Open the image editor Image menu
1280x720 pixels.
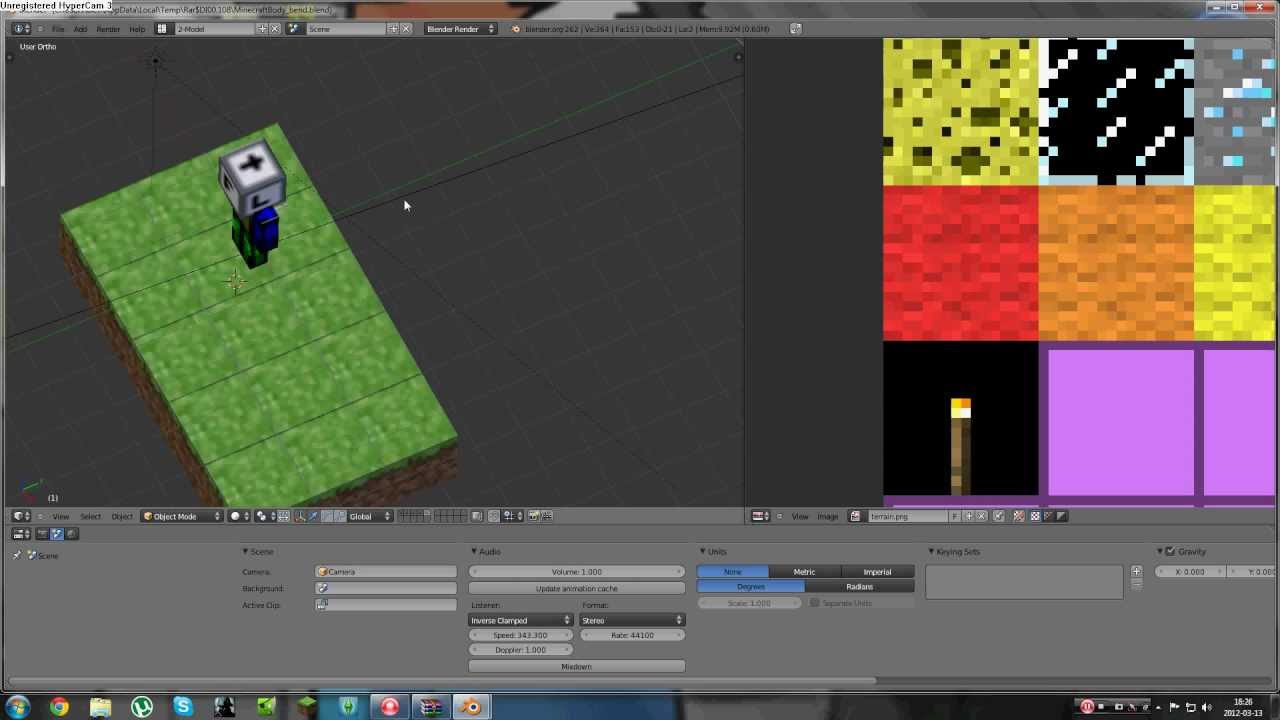(x=828, y=516)
